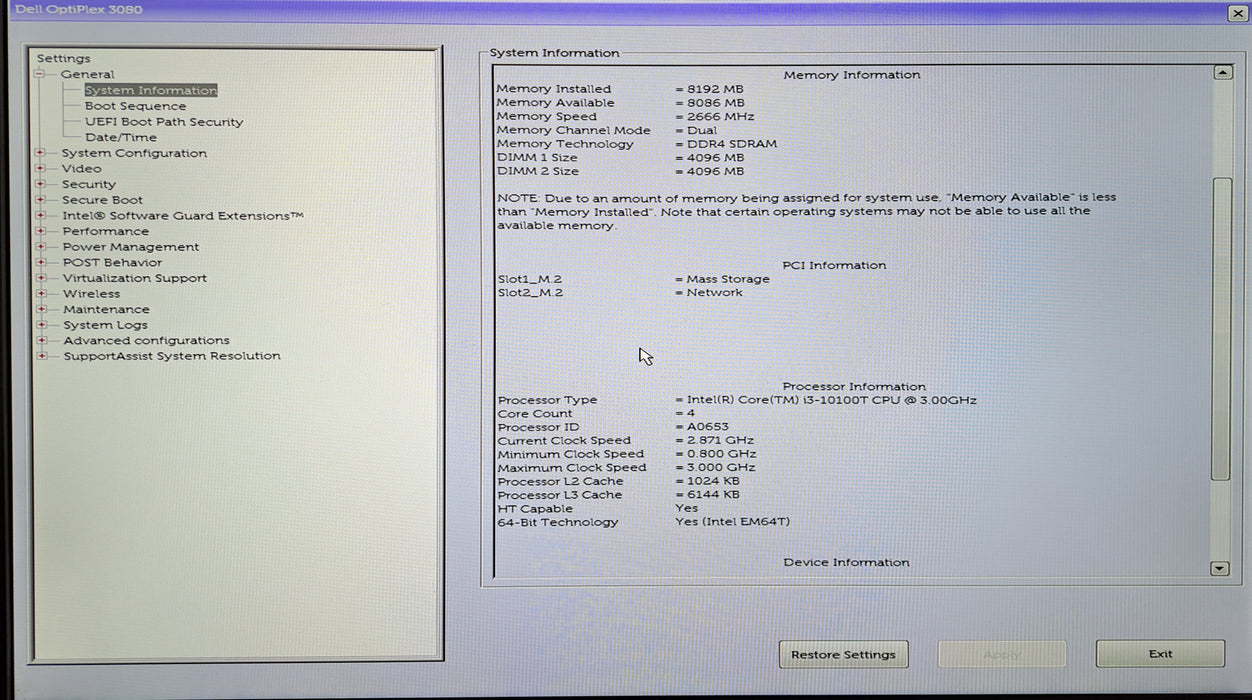Expand the Power Management node
1252x700 pixels.
coord(40,247)
